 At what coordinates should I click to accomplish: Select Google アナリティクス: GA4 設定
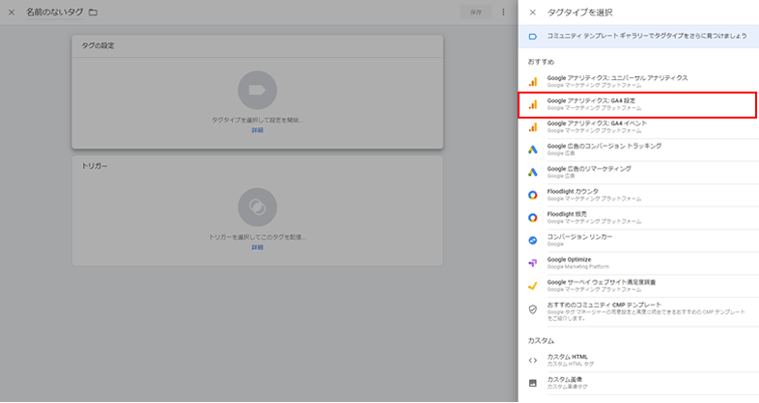click(637, 104)
